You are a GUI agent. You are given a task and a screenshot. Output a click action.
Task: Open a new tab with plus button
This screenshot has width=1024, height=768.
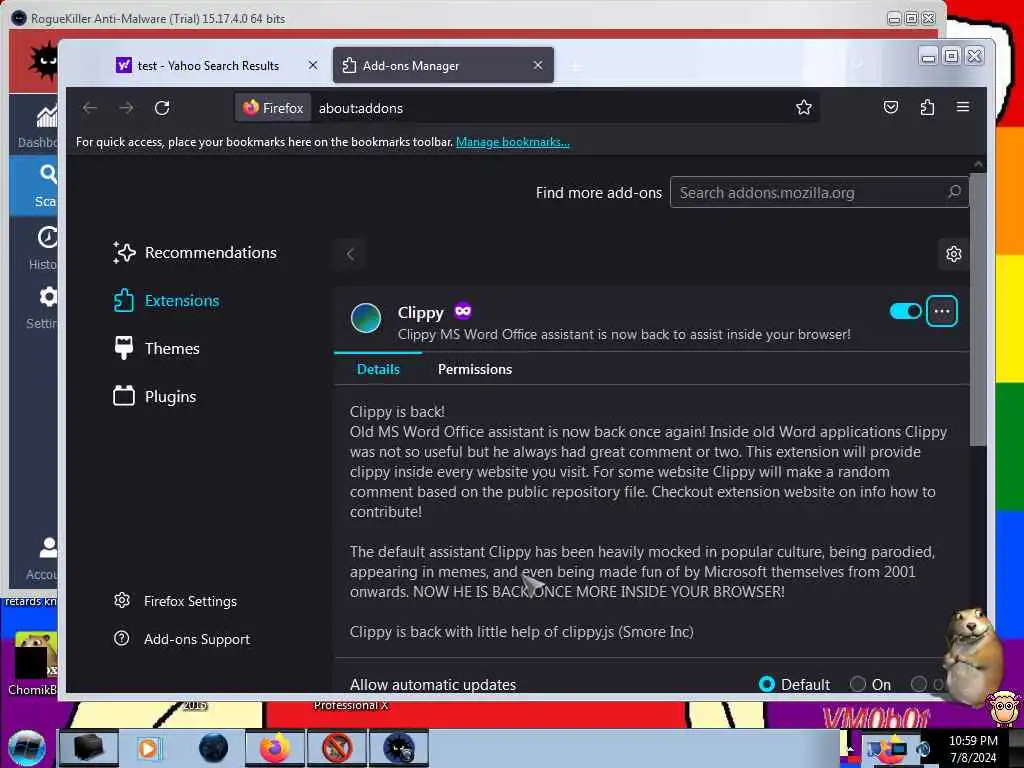click(575, 66)
